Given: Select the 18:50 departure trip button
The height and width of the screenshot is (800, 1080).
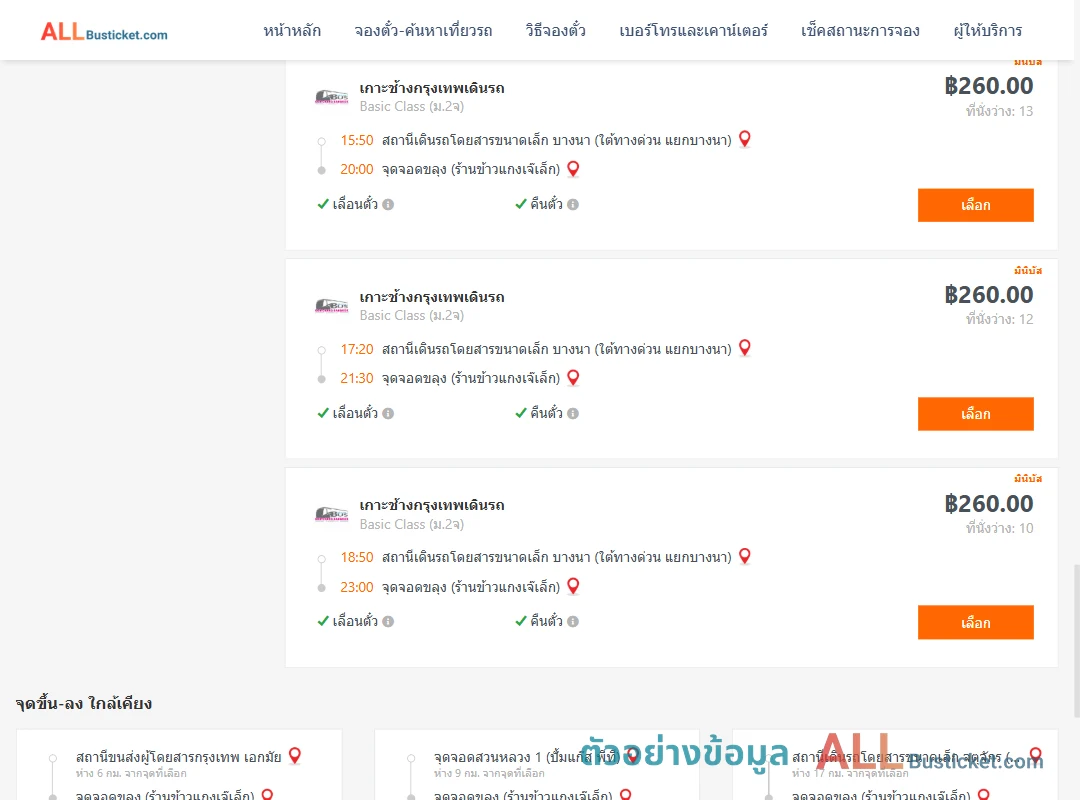Looking at the screenshot, I should 975,623.
